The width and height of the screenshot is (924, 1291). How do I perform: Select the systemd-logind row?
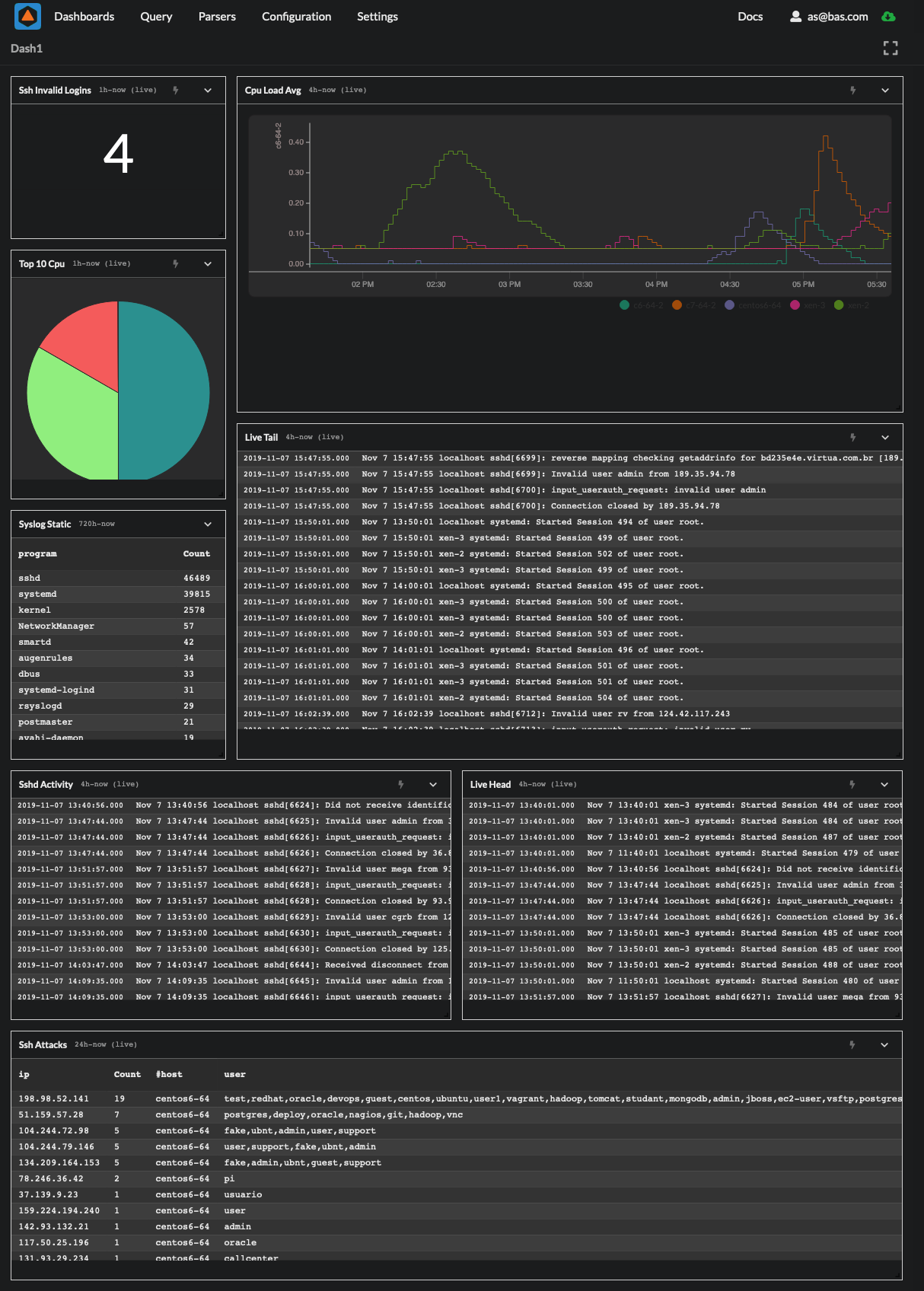point(118,690)
